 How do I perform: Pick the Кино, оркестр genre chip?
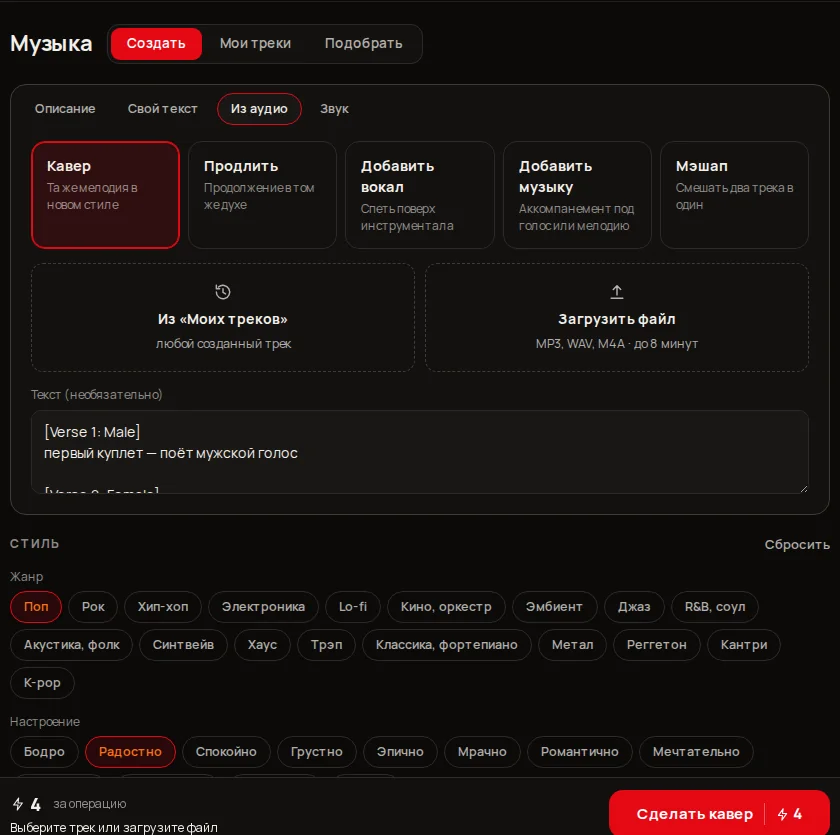446,607
